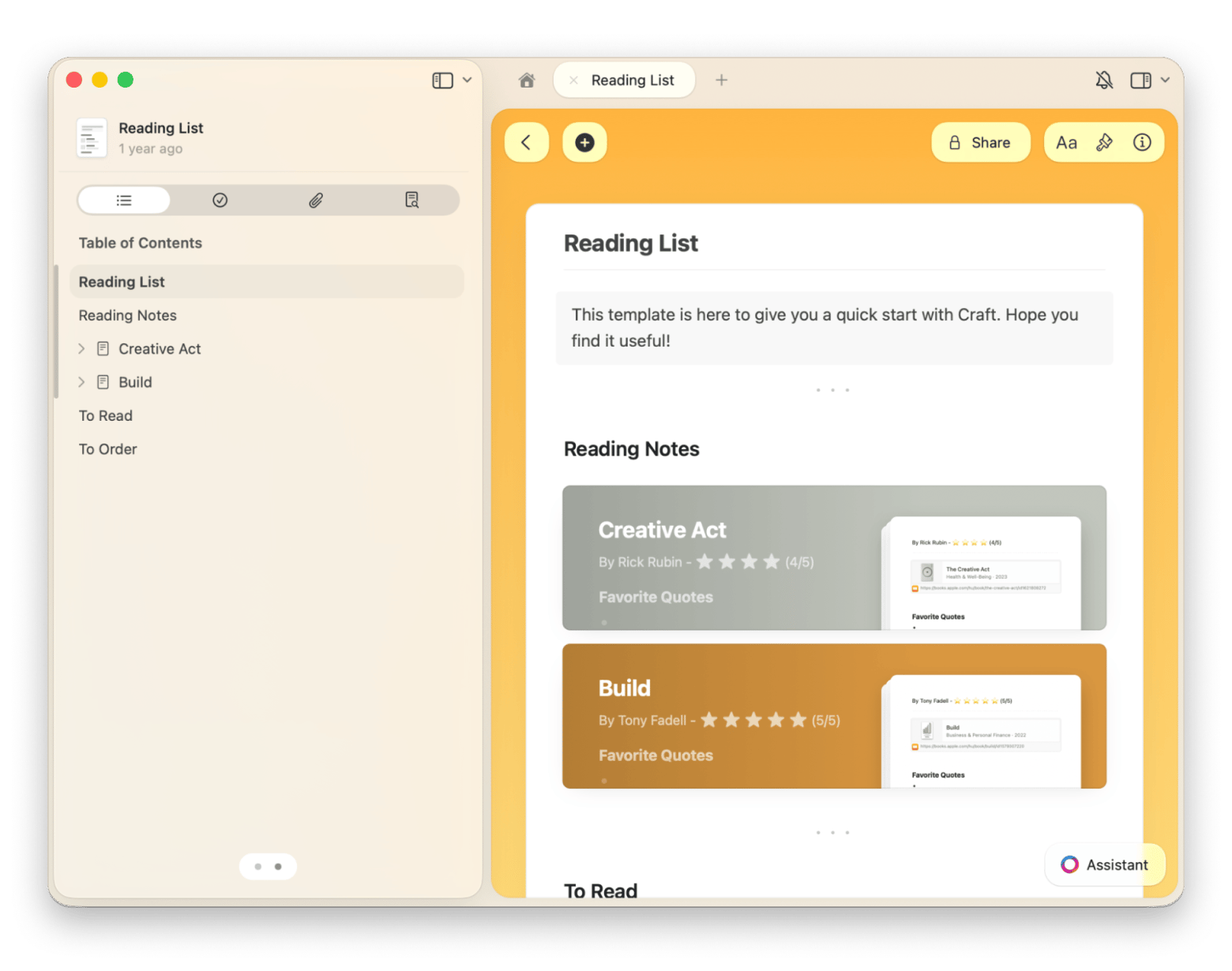Viewport: 1232px width, 971px height.
Task: Click the template intro text block
Action: (834, 328)
